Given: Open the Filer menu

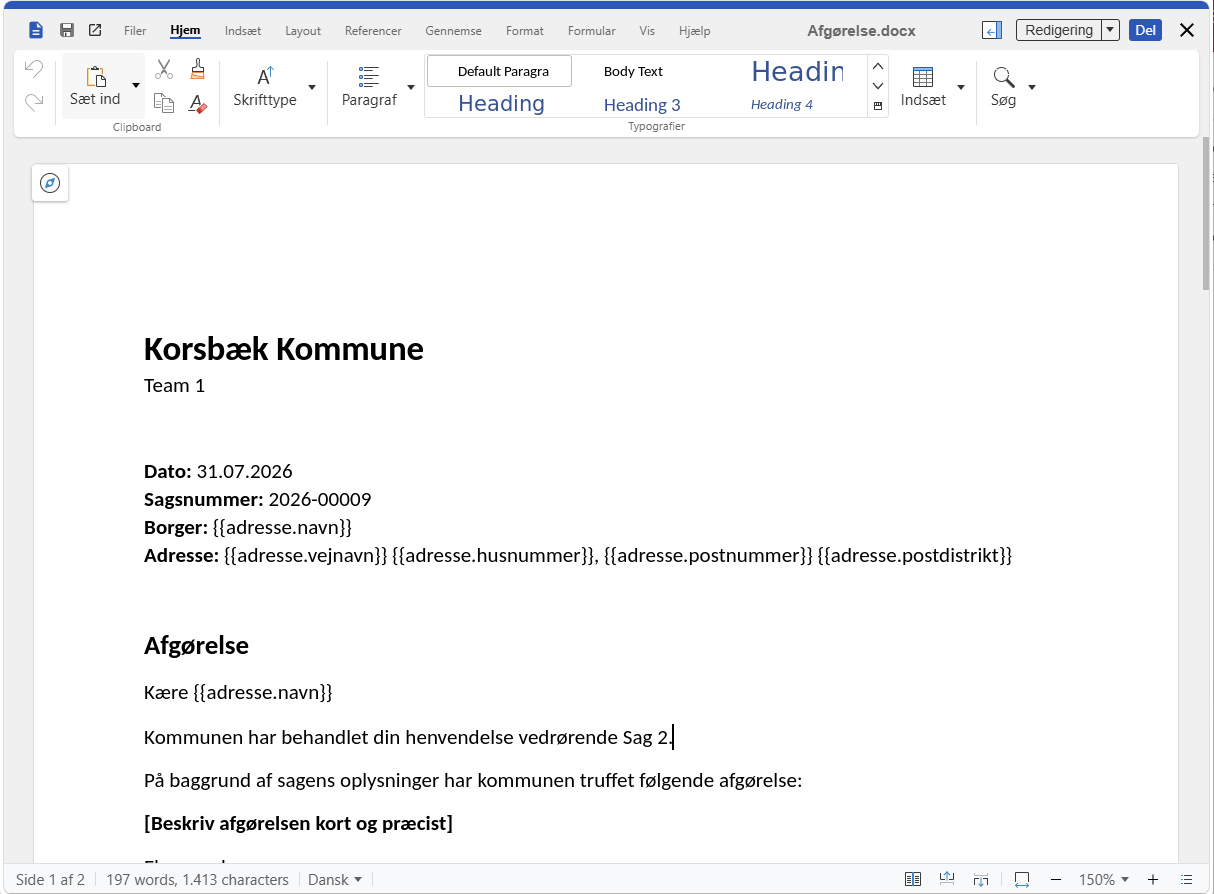Looking at the screenshot, I should (135, 31).
